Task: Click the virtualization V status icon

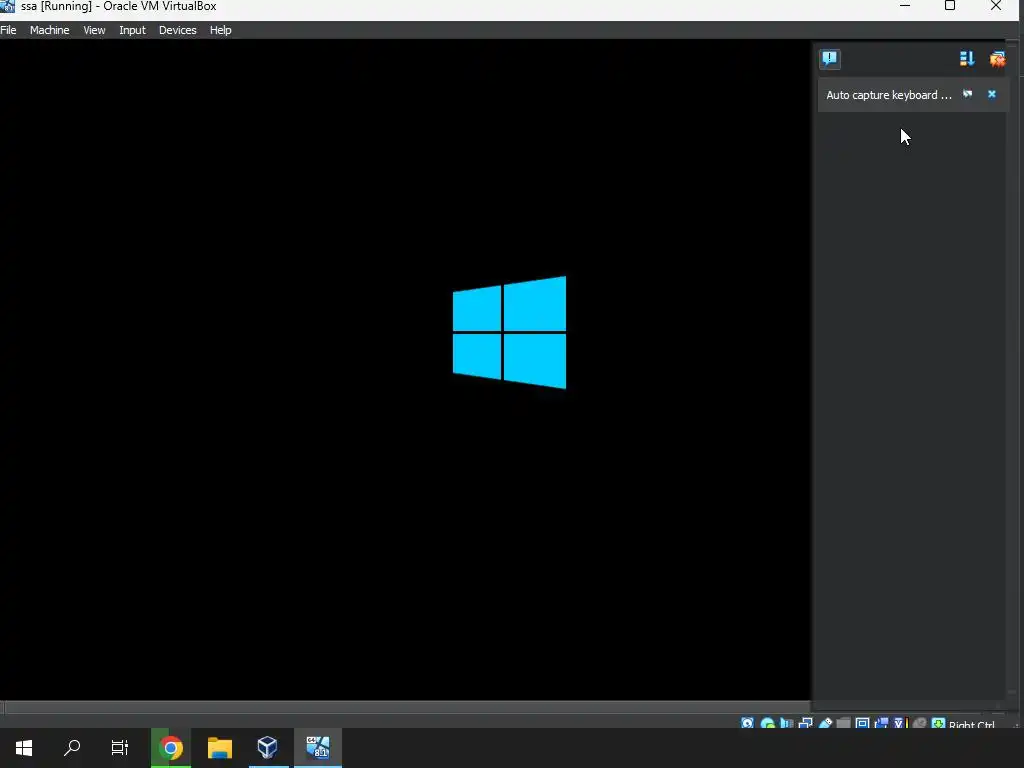Action: coord(900,723)
